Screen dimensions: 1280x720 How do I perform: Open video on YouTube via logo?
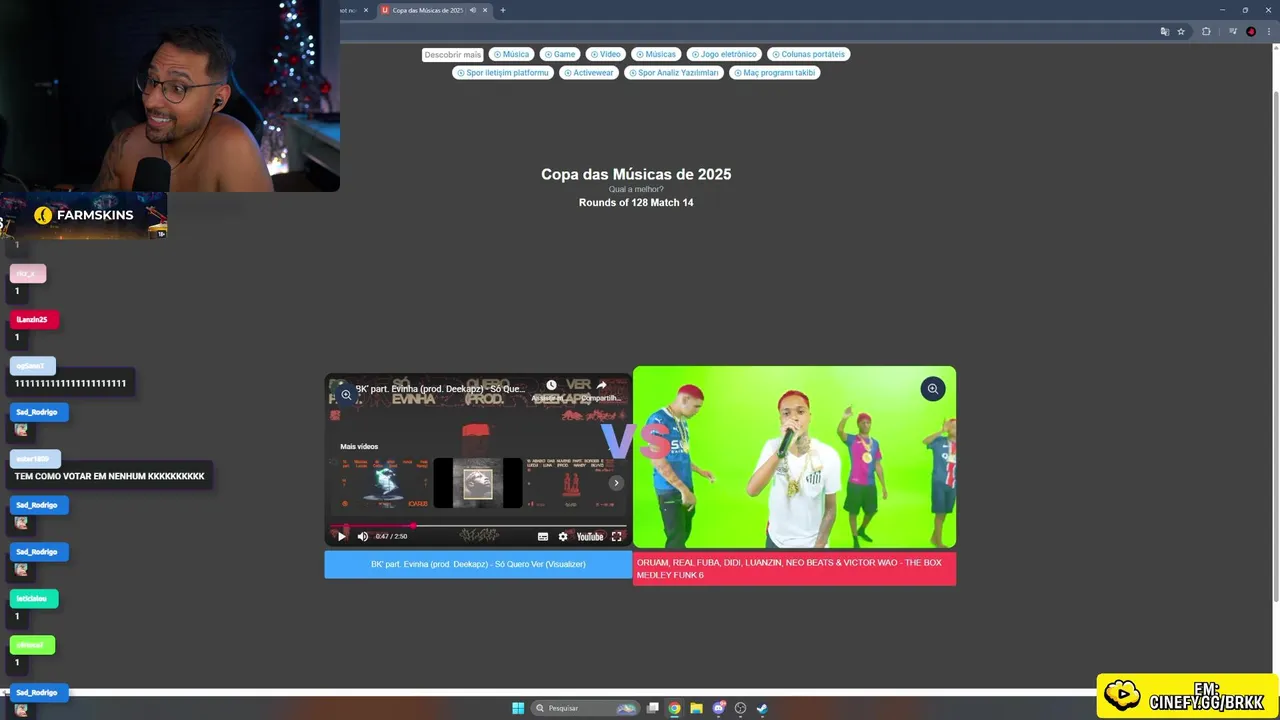(x=590, y=537)
